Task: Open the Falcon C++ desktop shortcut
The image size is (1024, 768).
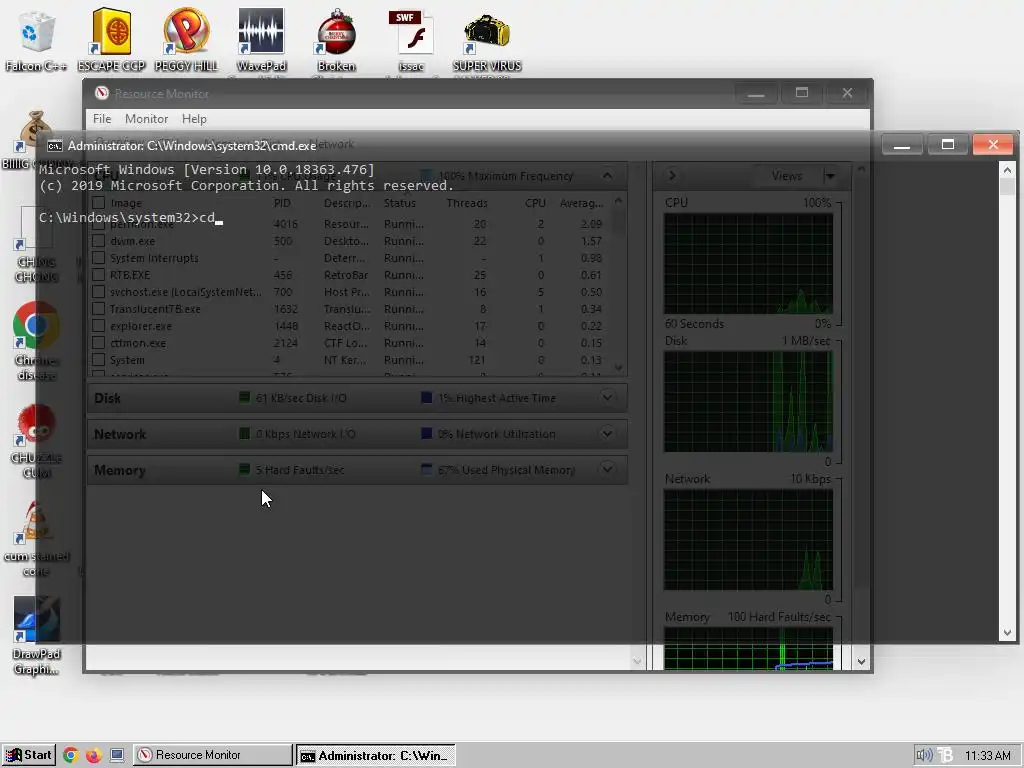Action: [x=36, y=40]
